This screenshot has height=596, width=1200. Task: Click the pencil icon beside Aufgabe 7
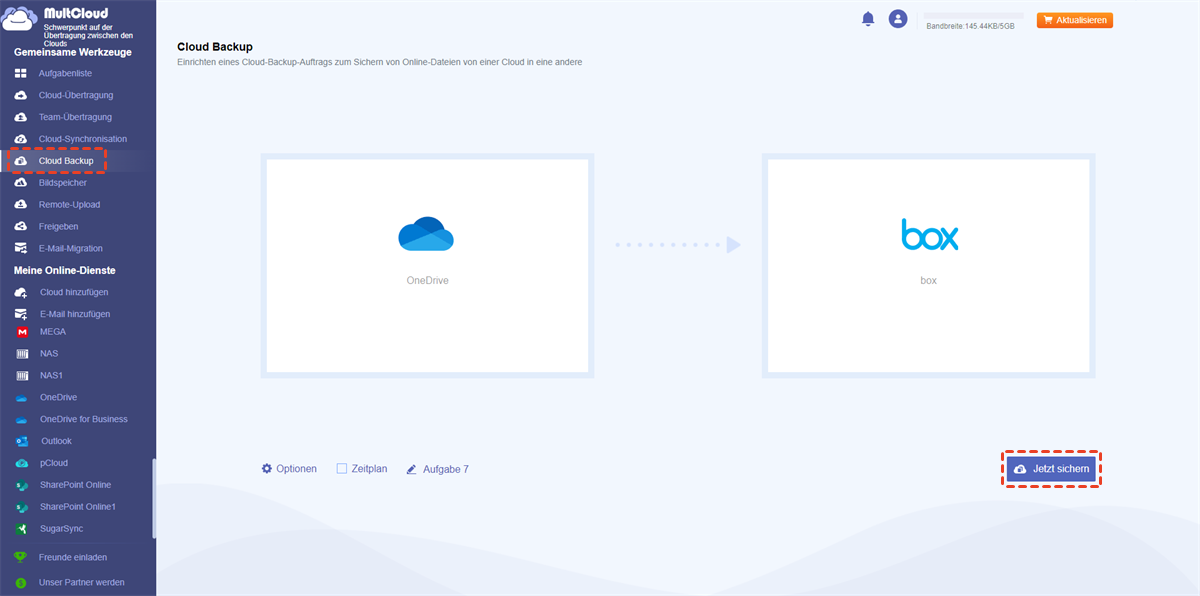coord(412,468)
